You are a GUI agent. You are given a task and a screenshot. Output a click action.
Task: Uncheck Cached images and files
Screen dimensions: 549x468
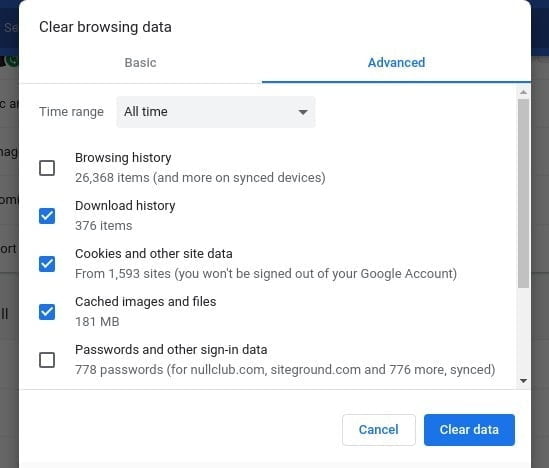47,312
